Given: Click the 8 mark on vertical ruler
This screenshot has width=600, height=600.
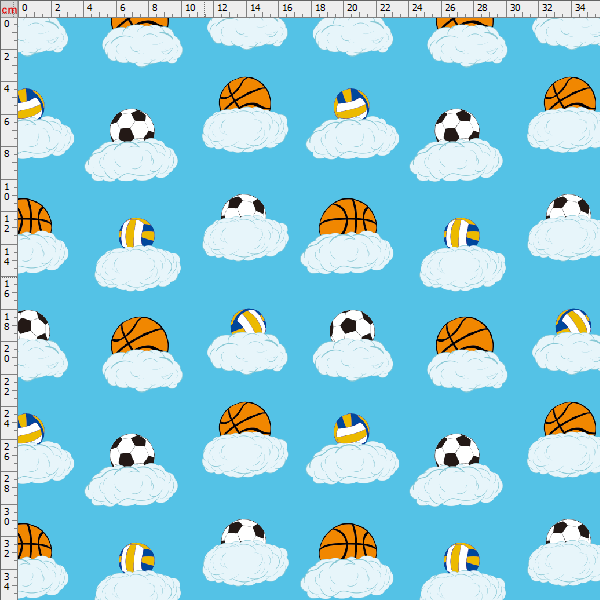Looking at the screenshot, I should click(x=7, y=153).
